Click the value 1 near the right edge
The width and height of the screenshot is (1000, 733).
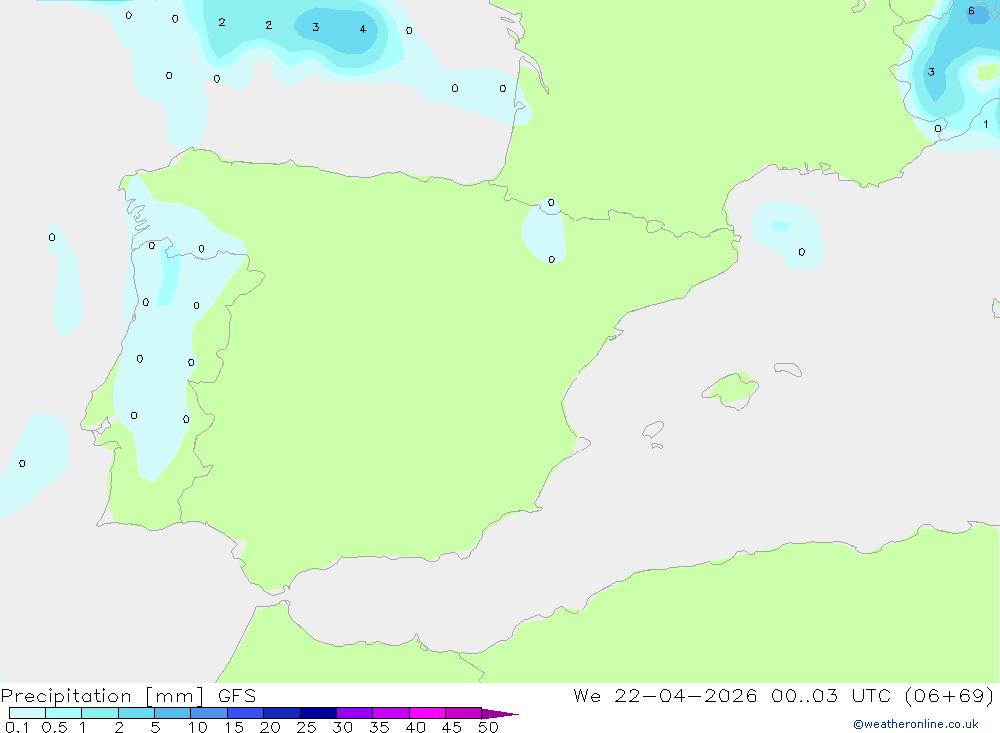coord(985,124)
